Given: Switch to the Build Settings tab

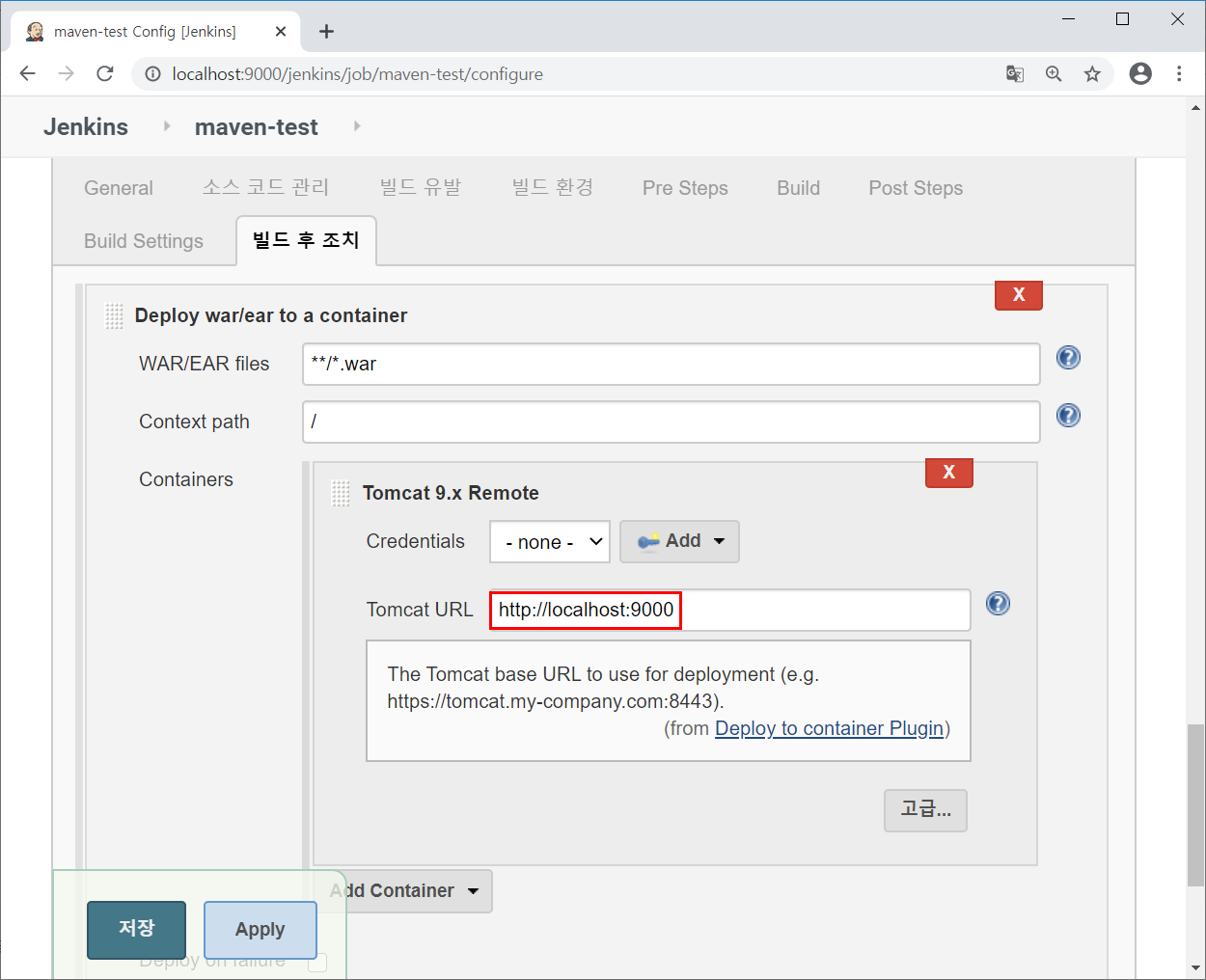Looking at the screenshot, I should [144, 241].
